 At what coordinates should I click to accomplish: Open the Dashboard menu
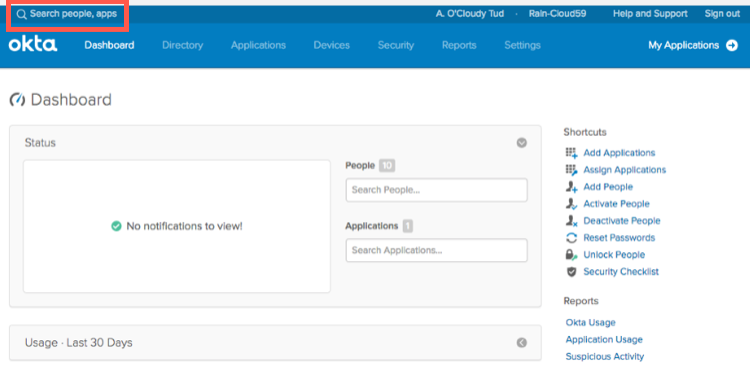point(109,45)
